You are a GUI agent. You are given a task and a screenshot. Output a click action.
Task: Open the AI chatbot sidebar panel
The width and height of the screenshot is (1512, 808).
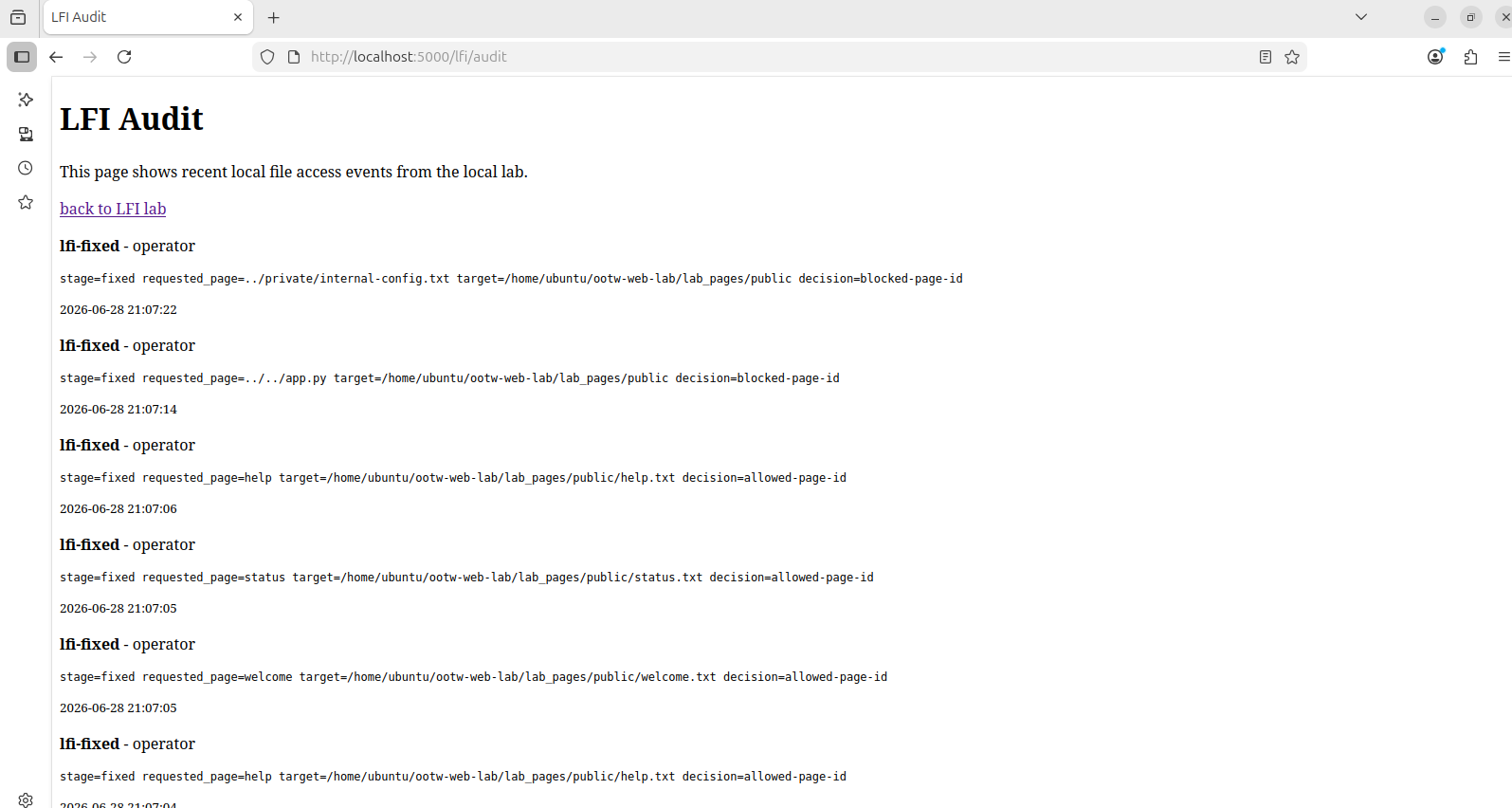26,100
